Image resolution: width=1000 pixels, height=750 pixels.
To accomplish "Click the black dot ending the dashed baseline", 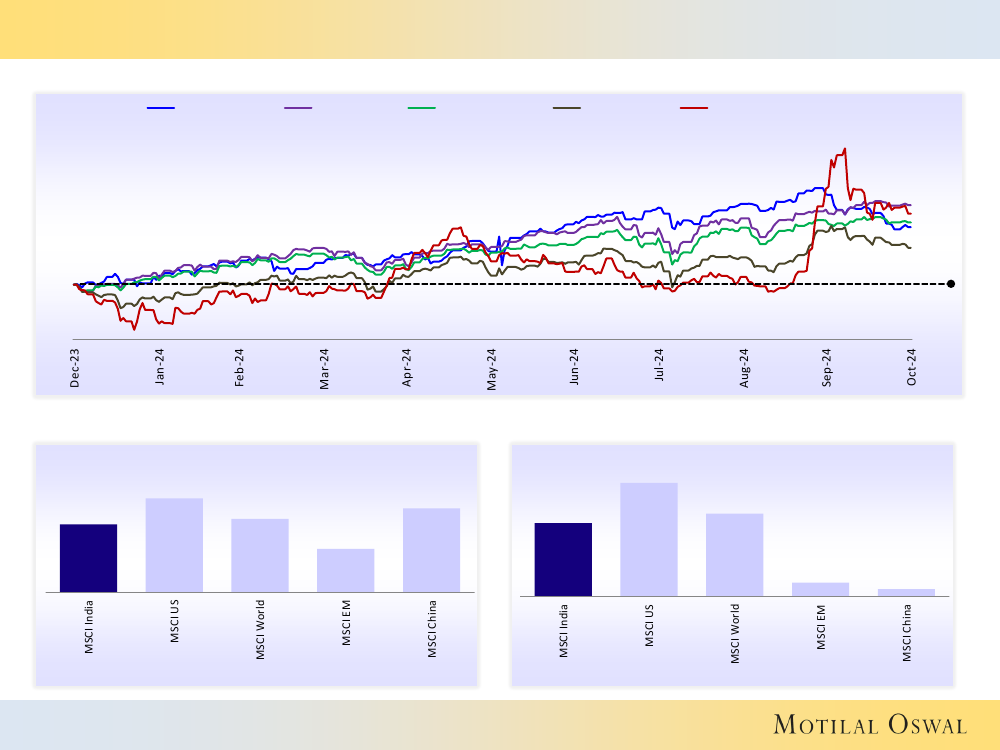I will [950, 284].
